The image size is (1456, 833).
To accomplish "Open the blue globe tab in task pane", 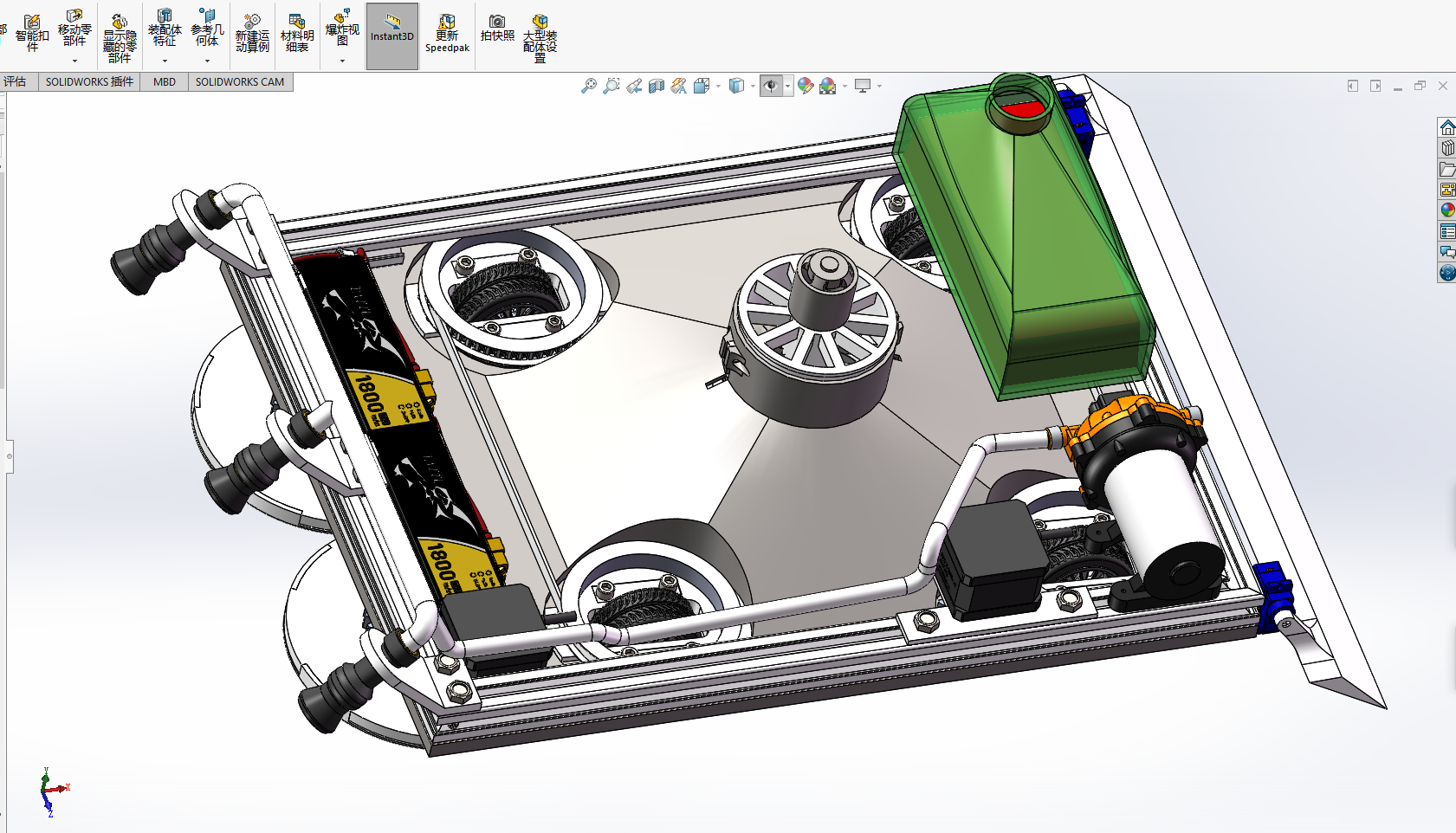I will click(1447, 273).
